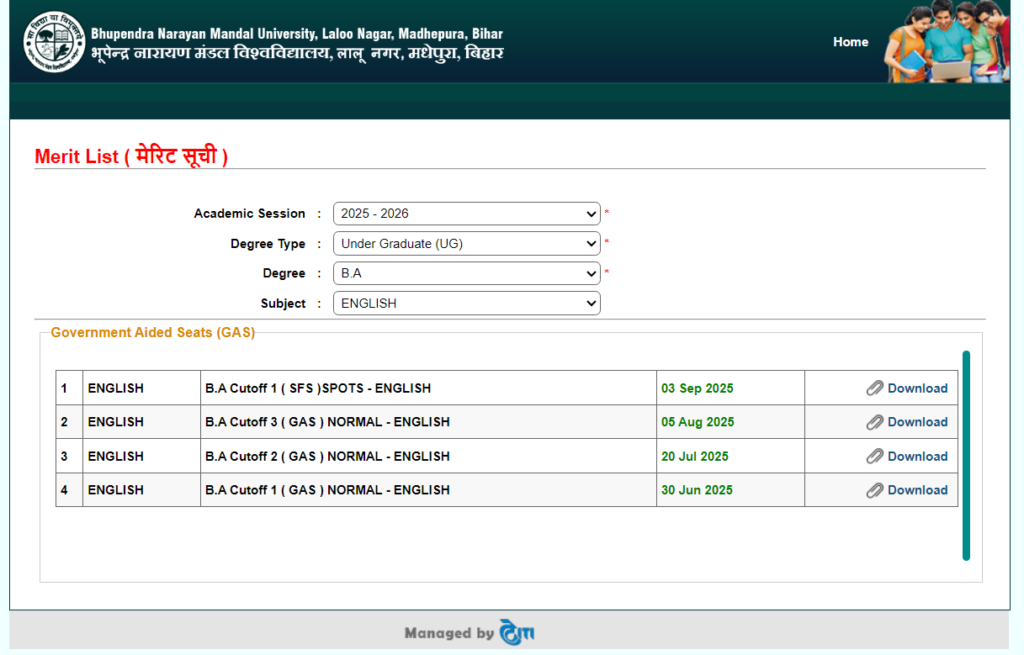Click the date 30 Jun 2025

pos(697,490)
